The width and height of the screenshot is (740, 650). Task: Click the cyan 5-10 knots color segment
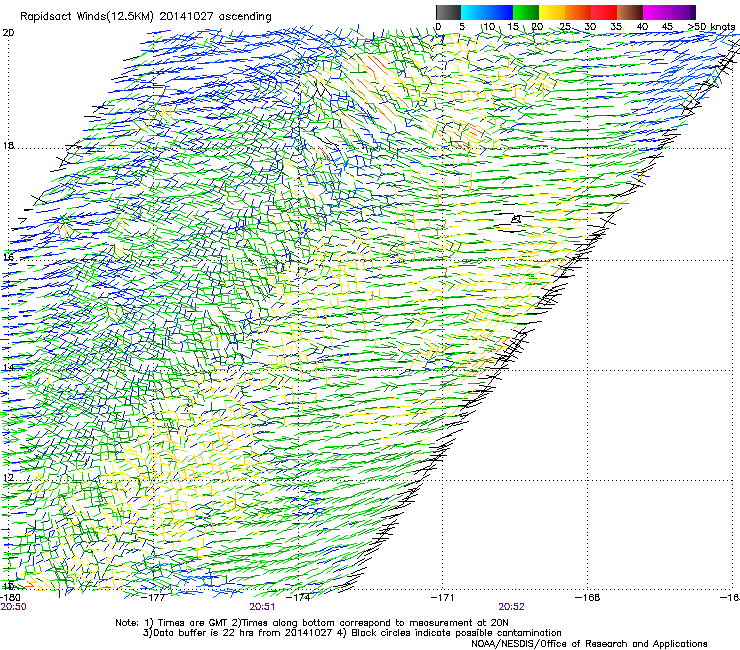pos(474,12)
